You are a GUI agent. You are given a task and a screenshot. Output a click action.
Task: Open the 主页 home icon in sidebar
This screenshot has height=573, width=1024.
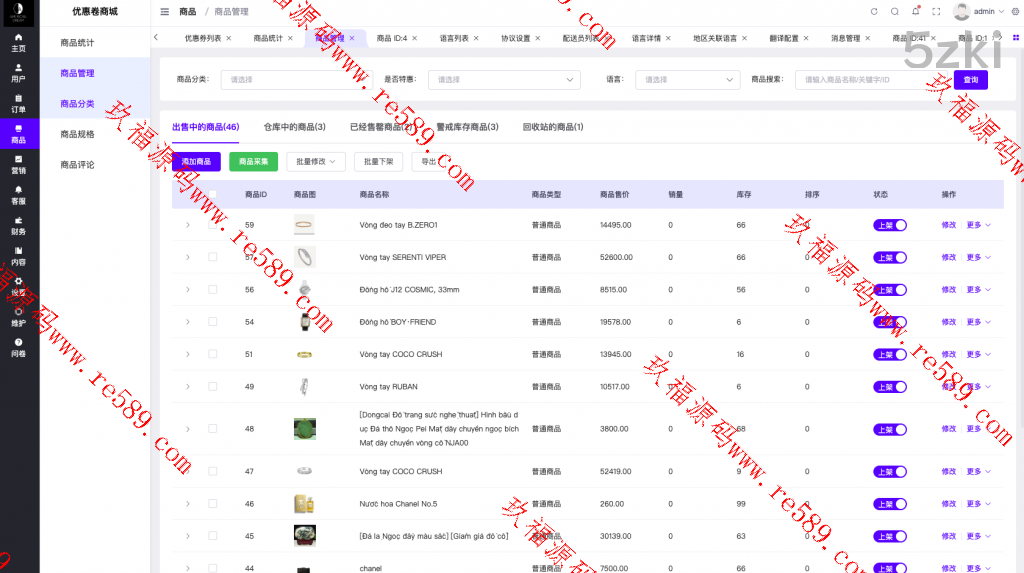[19, 41]
